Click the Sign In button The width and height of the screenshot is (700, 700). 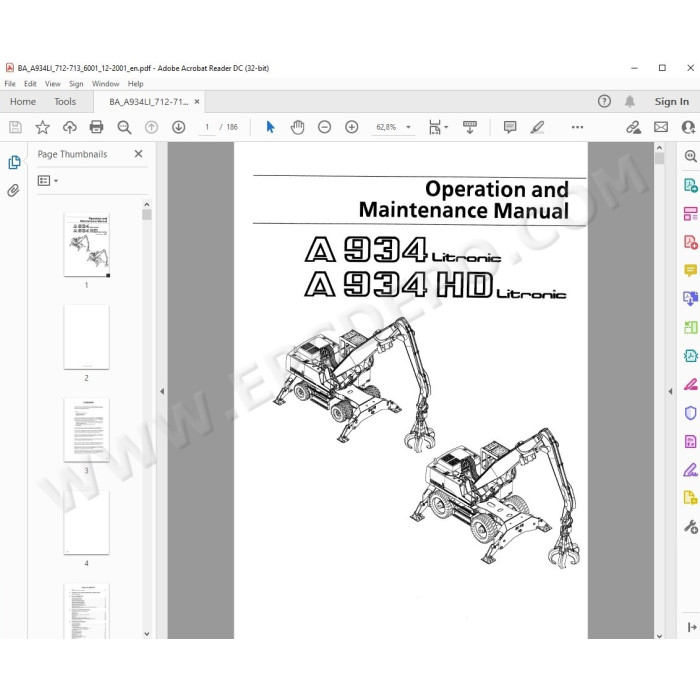[671, 101]
